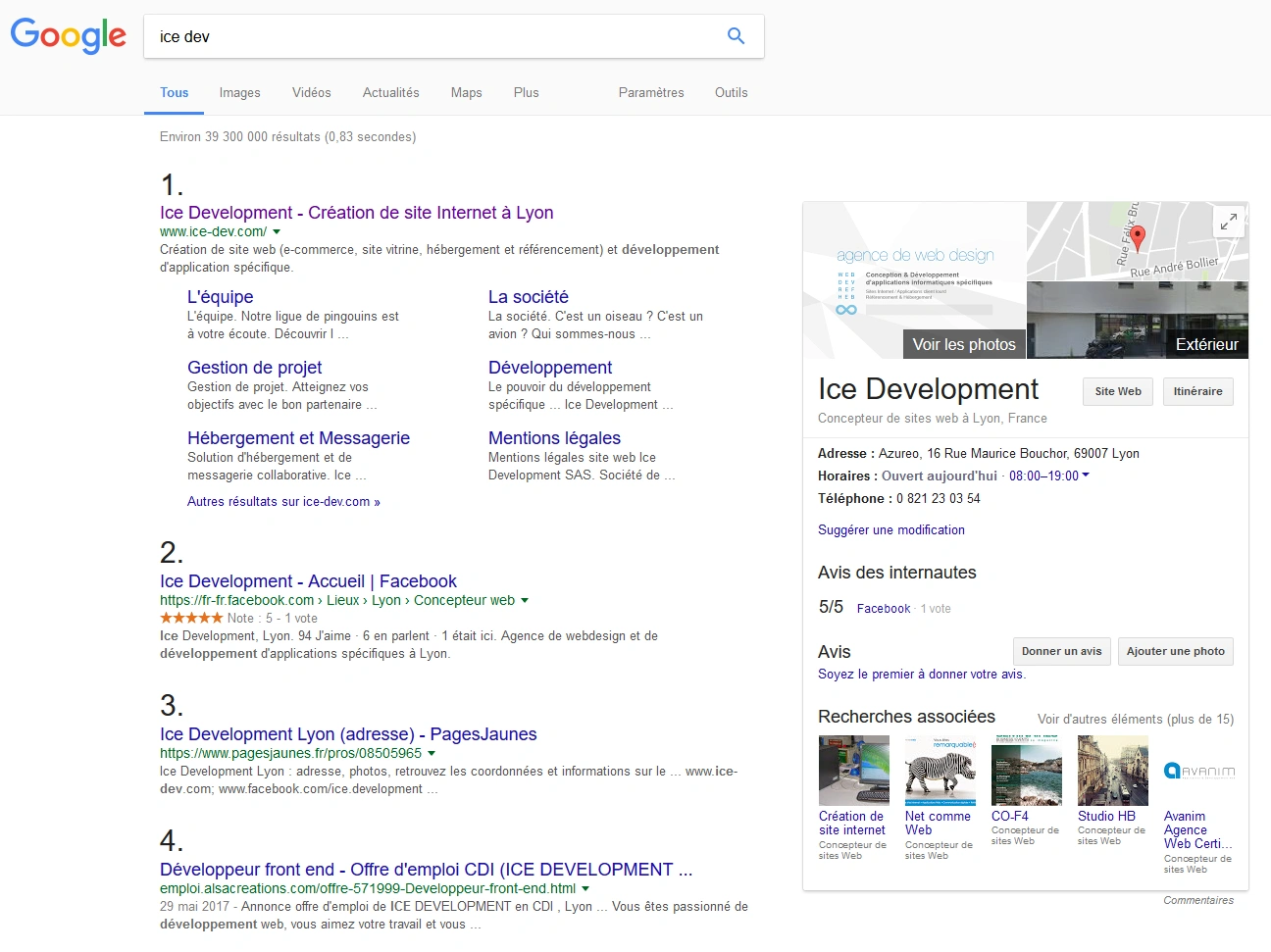The image size is (1271, 952).
Task: Click the blue search magnifier icon
Action: tap(736, 36)
